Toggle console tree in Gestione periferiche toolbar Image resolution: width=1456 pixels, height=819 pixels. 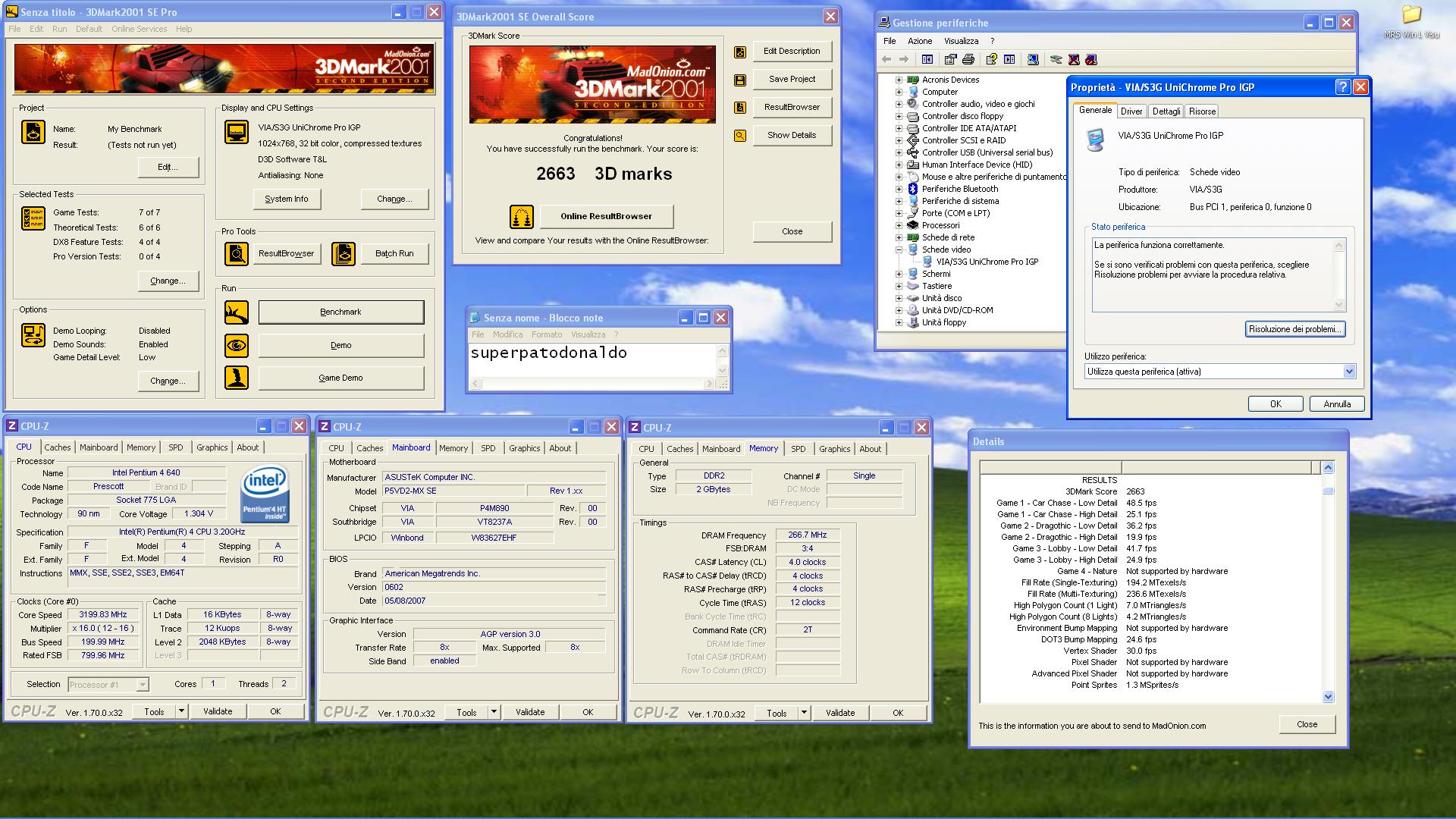click(x=927, y=59)
